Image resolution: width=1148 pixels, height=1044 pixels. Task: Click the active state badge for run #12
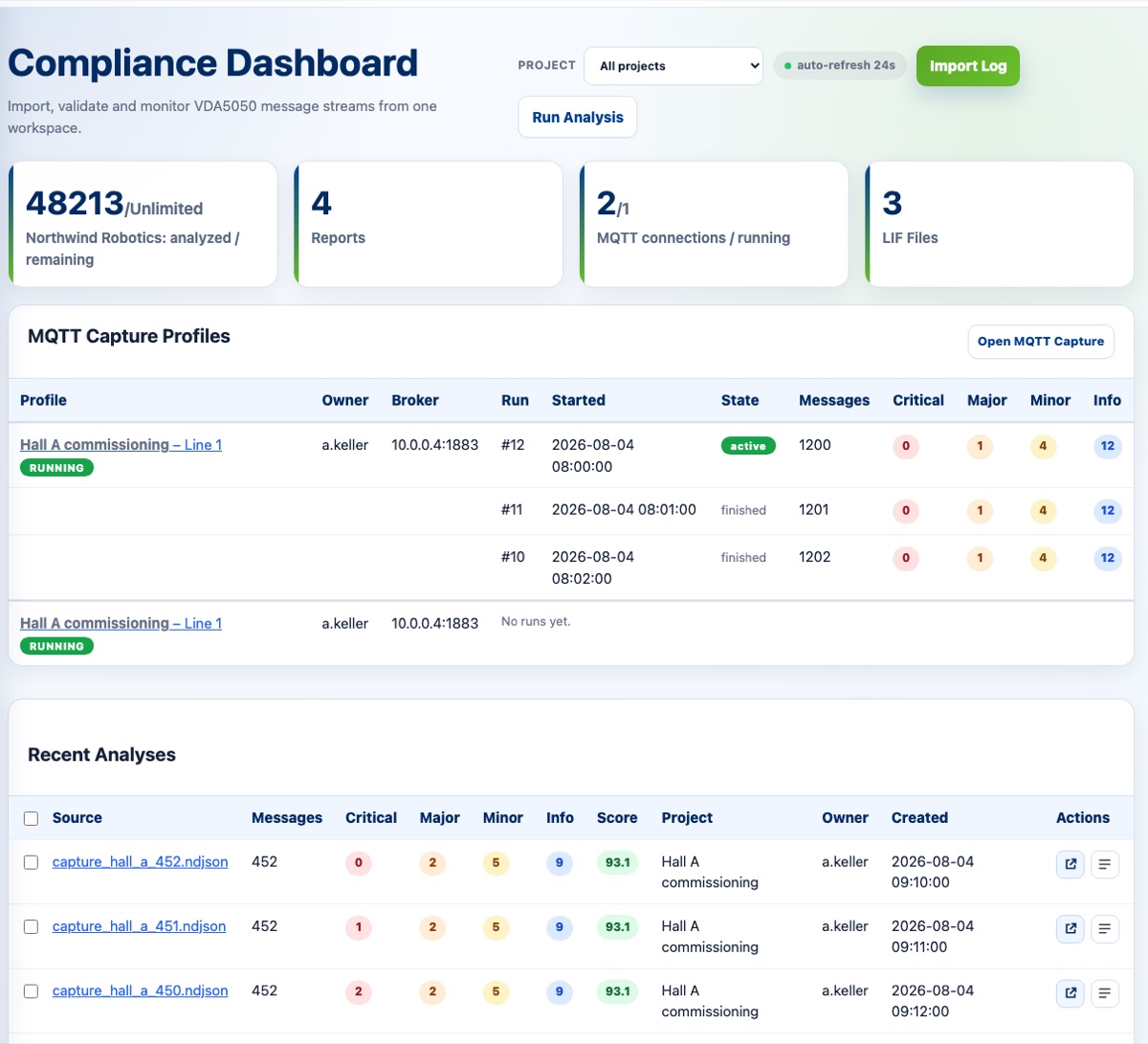[x=748, y=446]
